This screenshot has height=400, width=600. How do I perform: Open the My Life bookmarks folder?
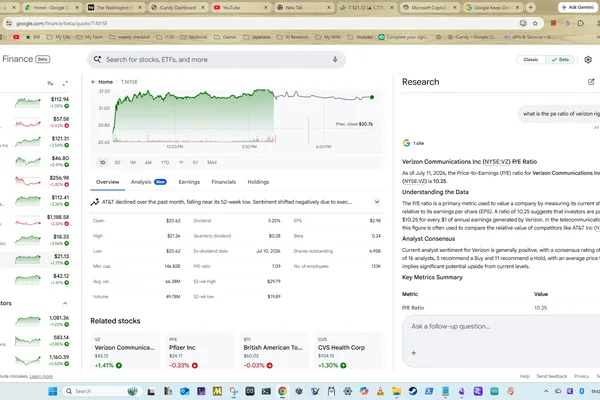point(58,37)
